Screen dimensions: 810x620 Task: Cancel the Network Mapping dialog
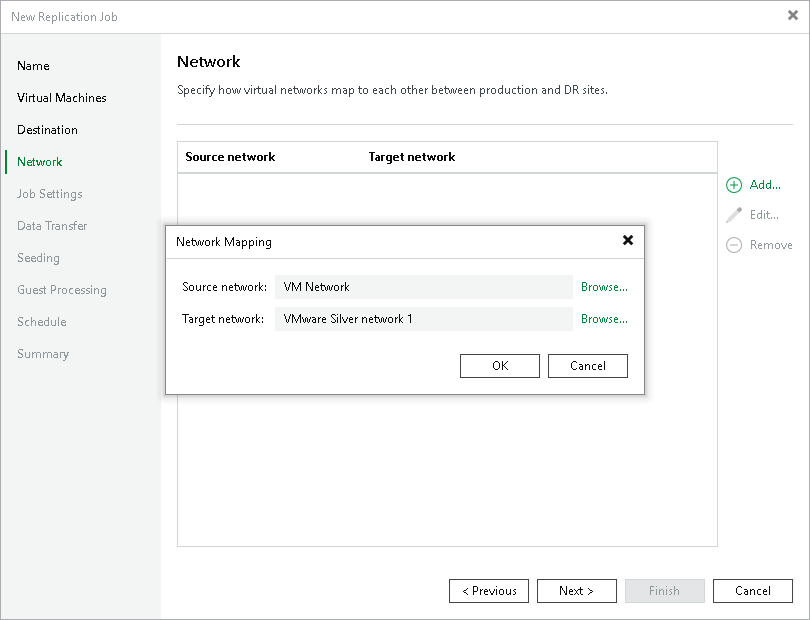click(587, 365)
